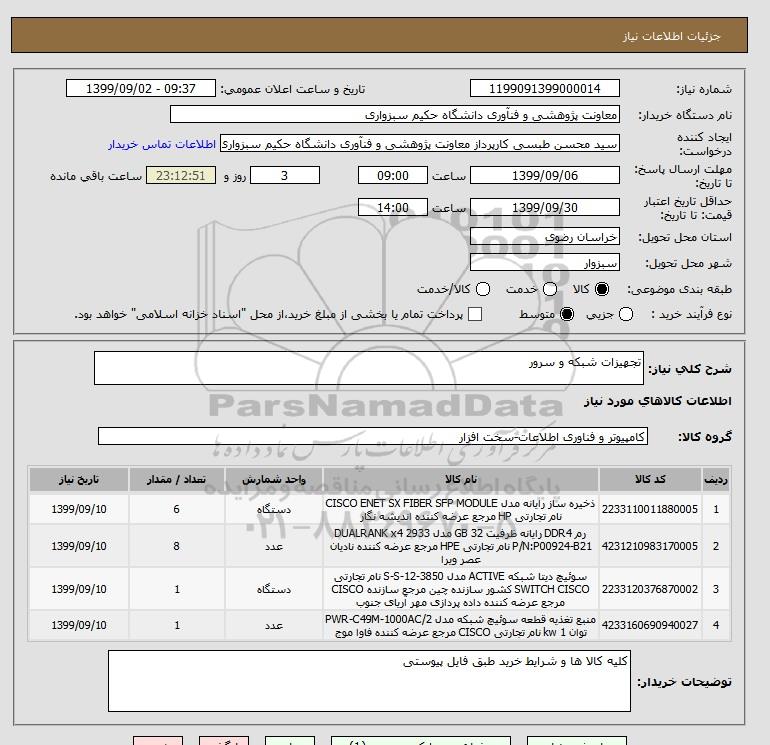Click the واحد شمارش column header
The image size is (770, 745).
[274, 480]
